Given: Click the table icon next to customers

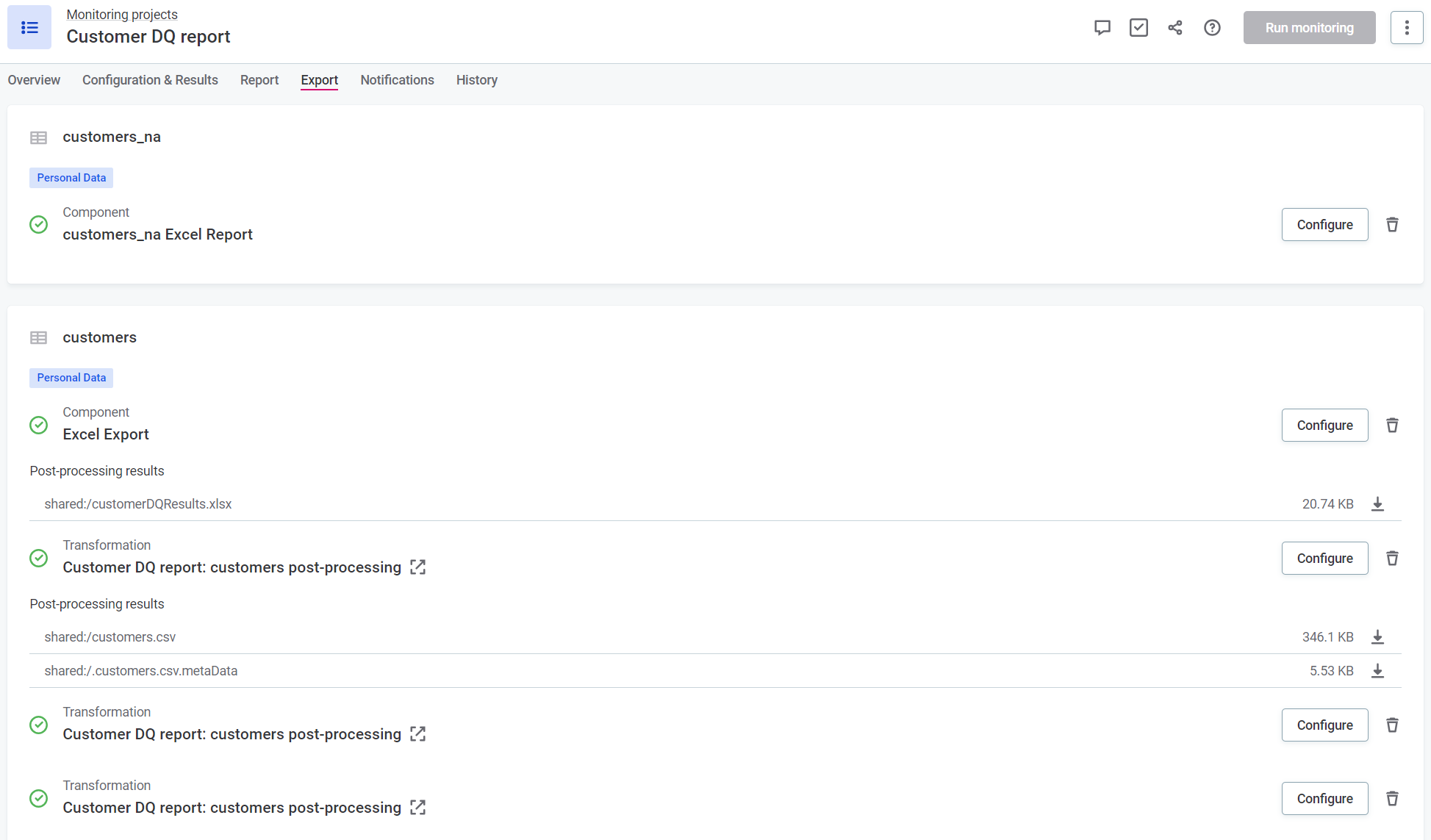Looking at the screenshot, I should tap(39, 337).
